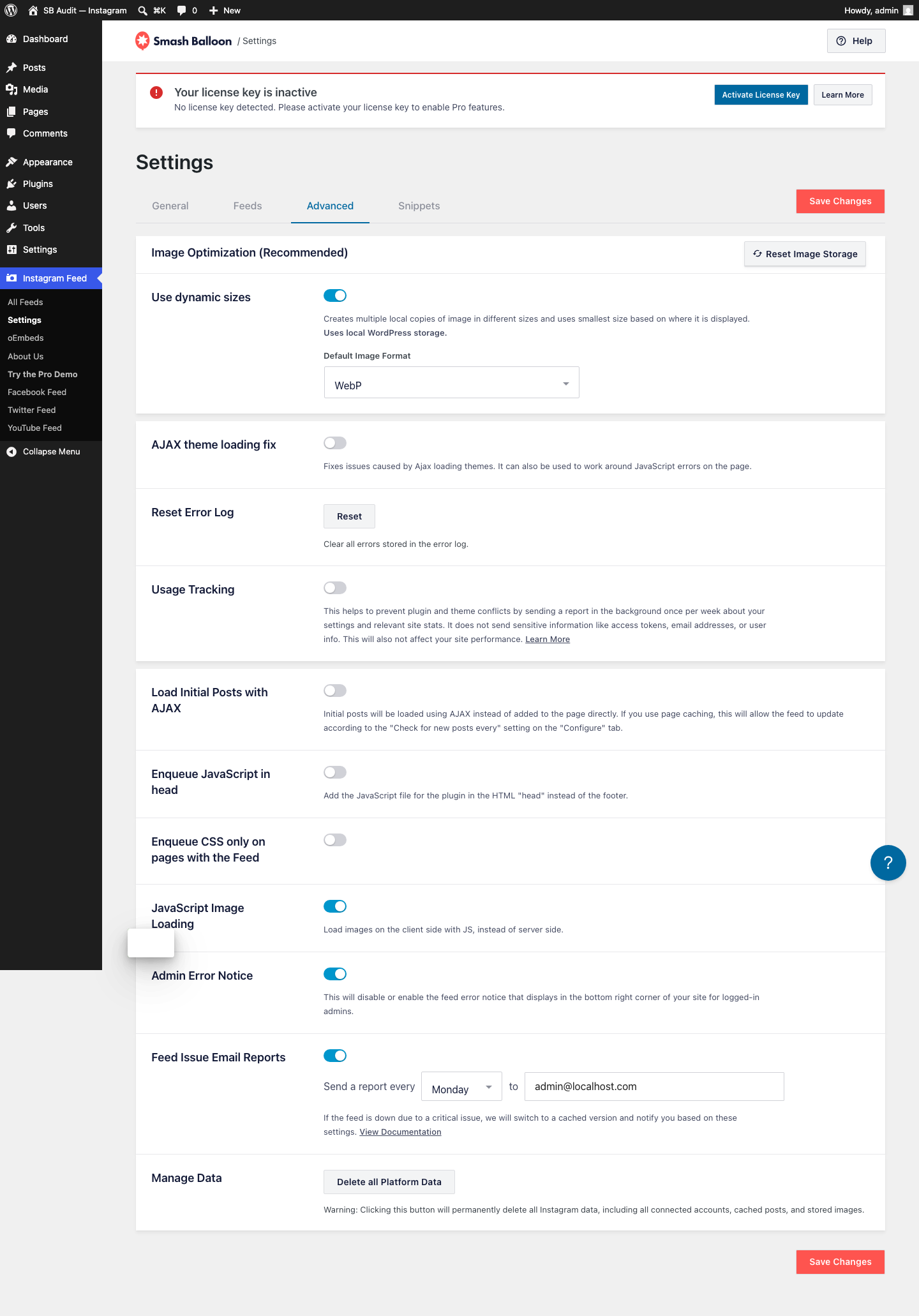Click the Pages icon in sidebar
Viewport: 919px width, 1316px height.
pyautogui.click(x=11, y=112)
